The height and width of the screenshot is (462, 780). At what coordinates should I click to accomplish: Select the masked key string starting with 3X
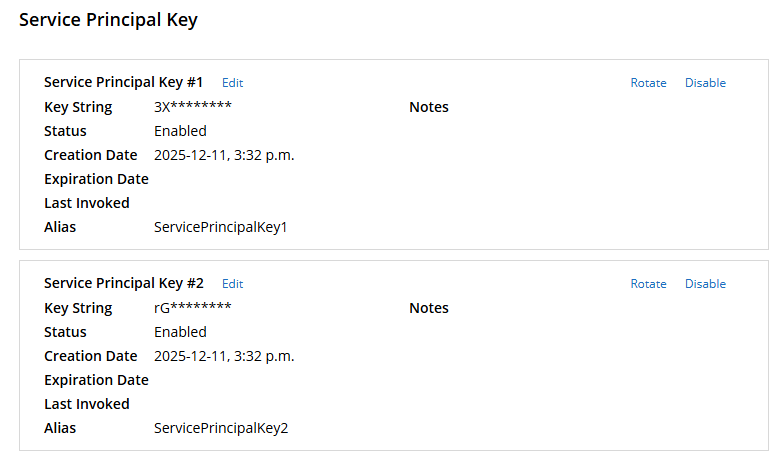click(x=193, y=107)
